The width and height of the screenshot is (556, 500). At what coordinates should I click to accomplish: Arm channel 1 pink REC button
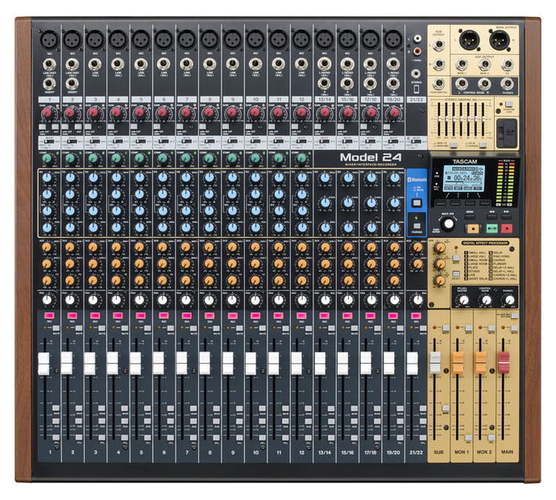(49, 316)
